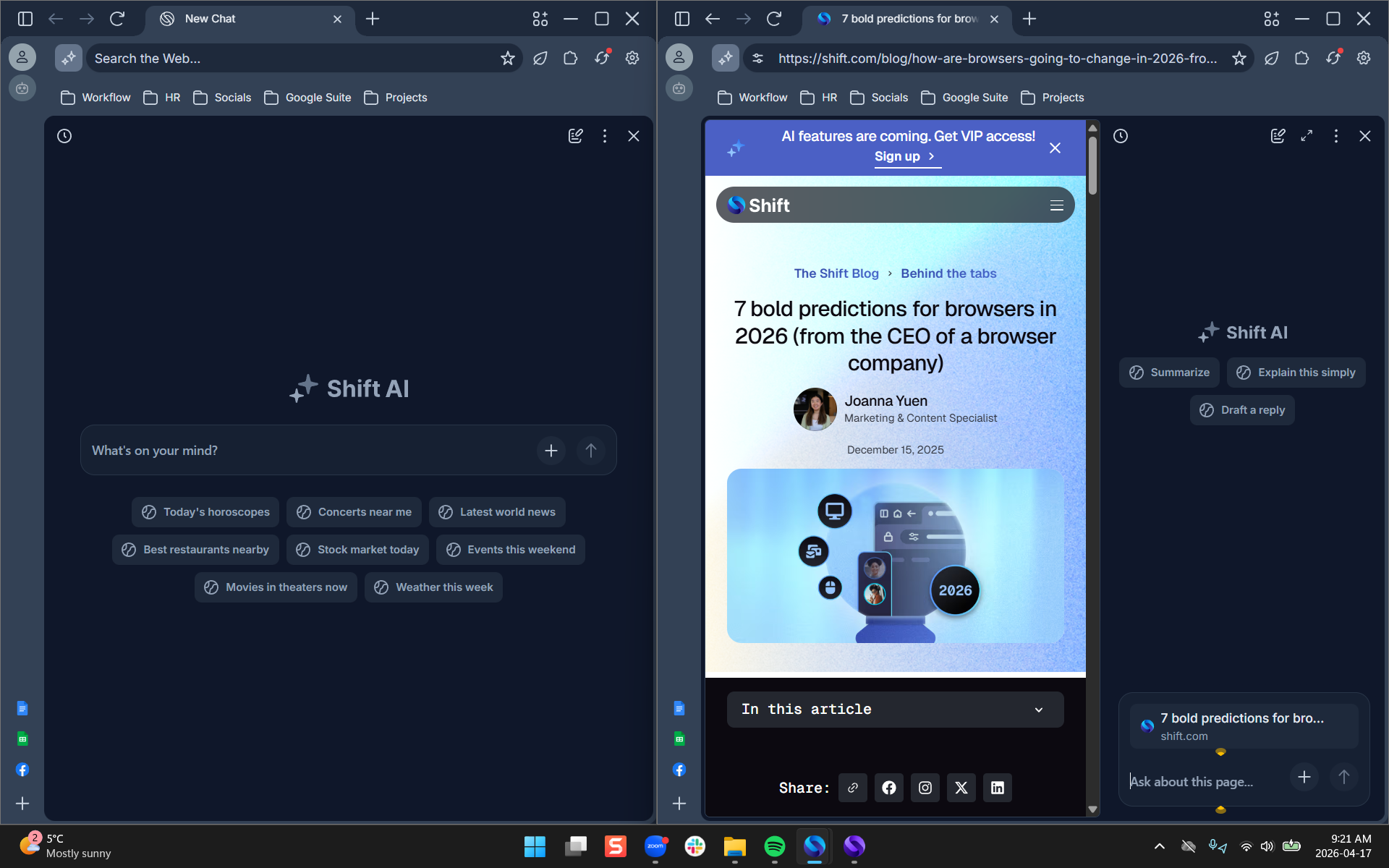1389x868 pixels.
Task: Open Facebook shortcut in left sidebar
Action: pos(22,770)
